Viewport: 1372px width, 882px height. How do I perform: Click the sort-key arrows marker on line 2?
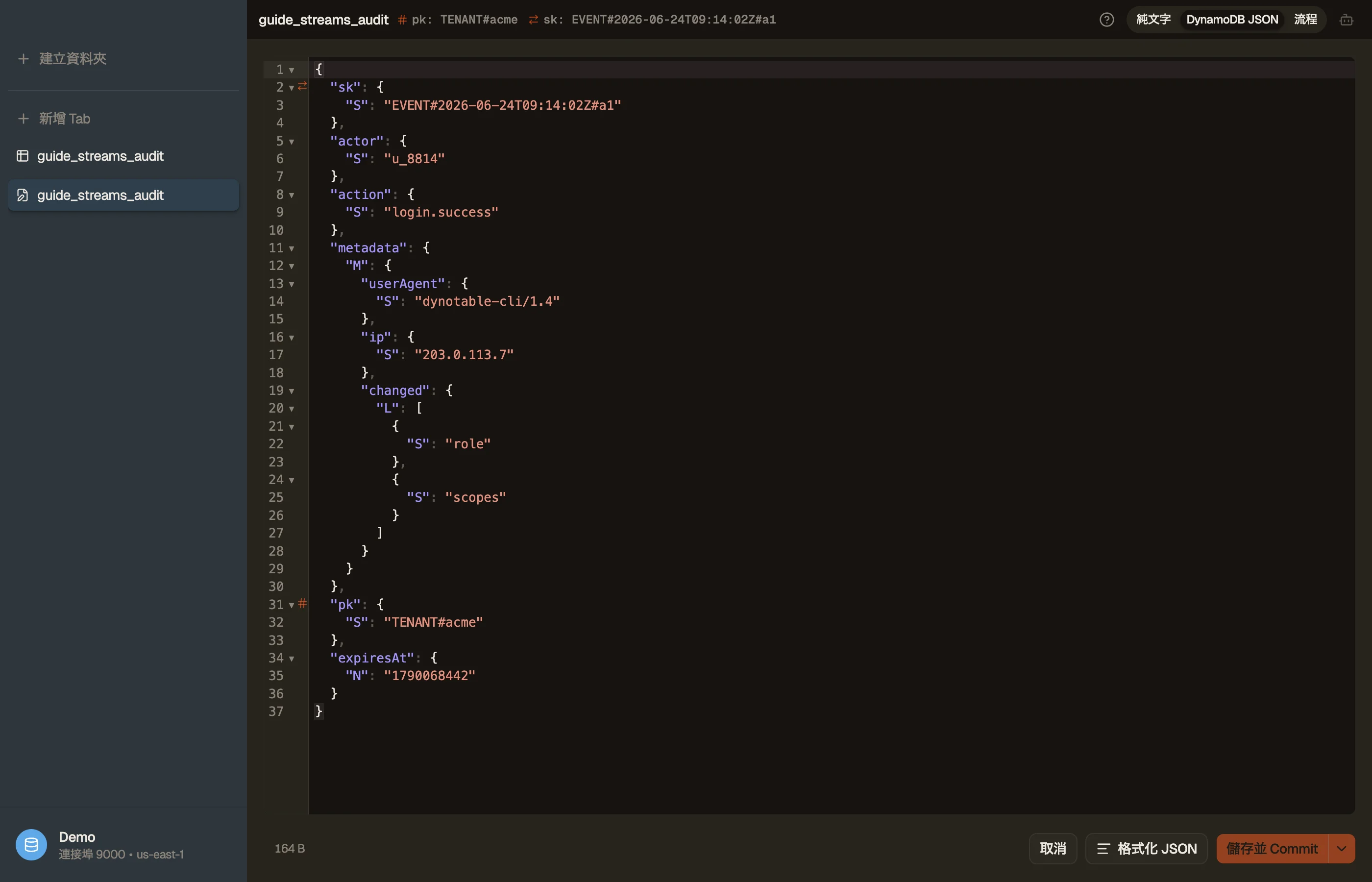pyautogui.click(x=302, y=86)
